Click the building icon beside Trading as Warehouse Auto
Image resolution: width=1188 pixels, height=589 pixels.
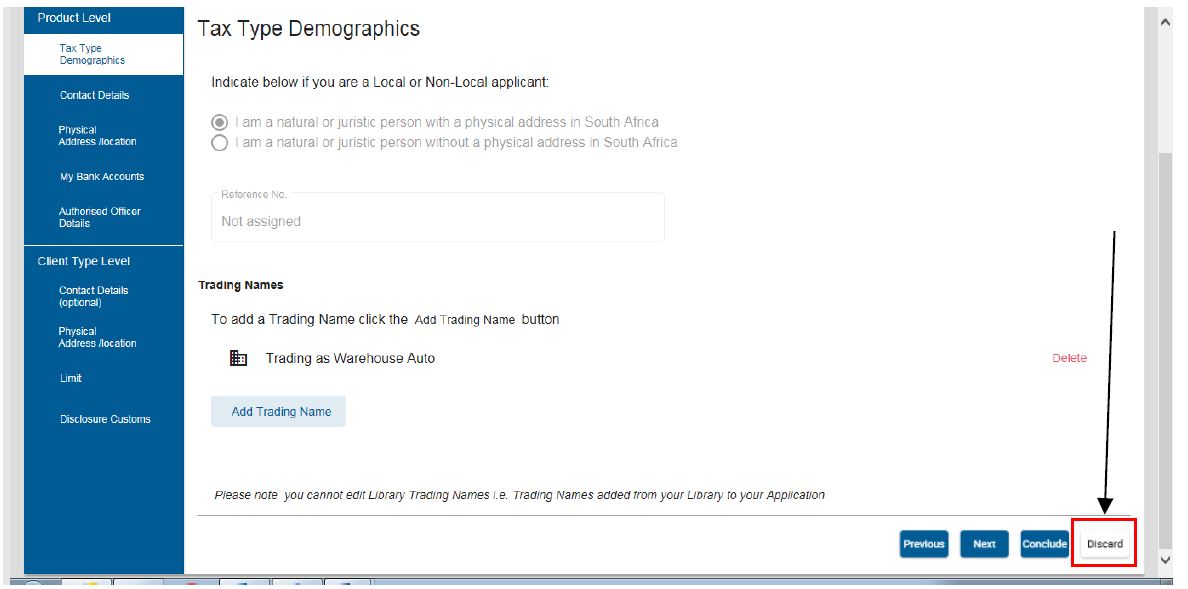point(239,358)
